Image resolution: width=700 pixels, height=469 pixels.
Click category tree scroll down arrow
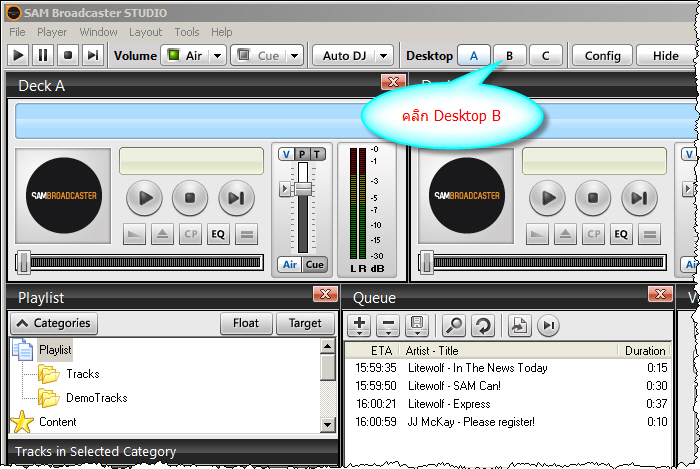[x=328, y=424]
